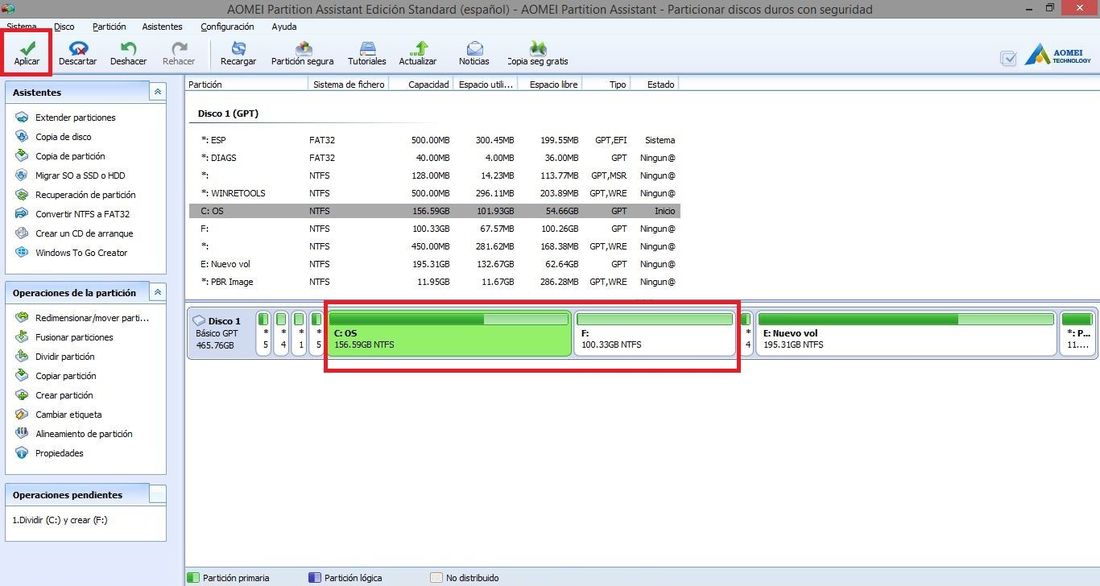Select Copiar partición operation
The width and height of the screenshot is (1100, 586).
(66, 375)
